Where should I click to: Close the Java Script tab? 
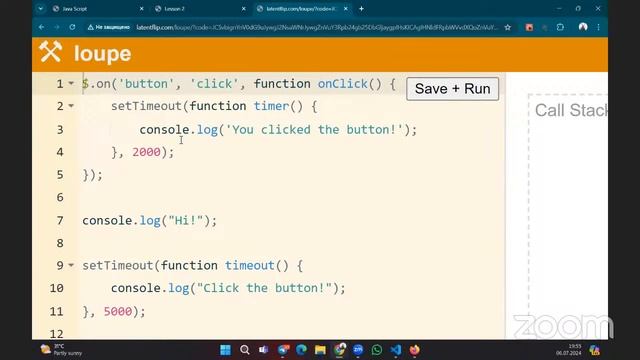pyautogui.click(x=142, y=9)
